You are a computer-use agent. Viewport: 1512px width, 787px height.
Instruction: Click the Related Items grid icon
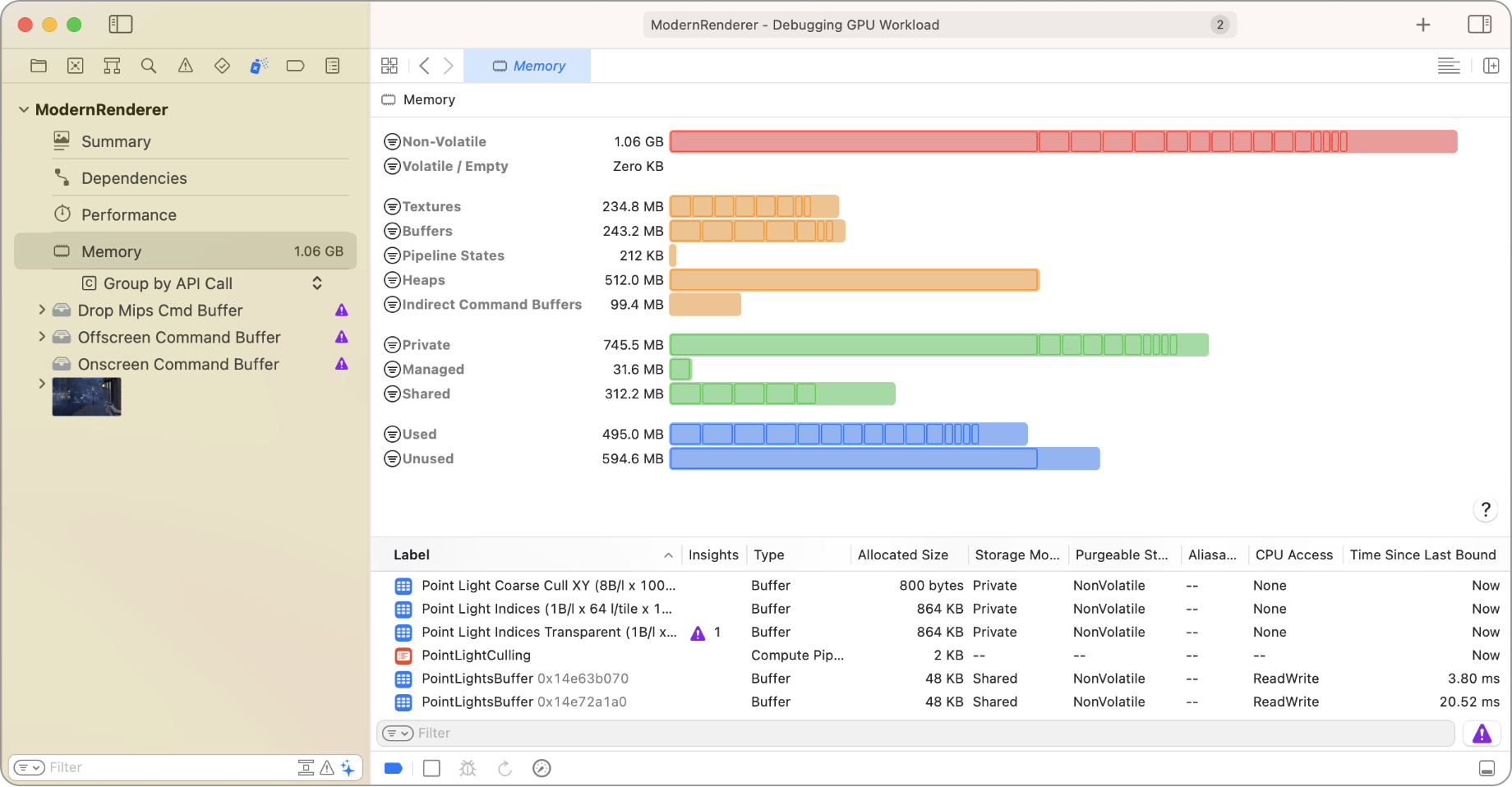[x=390, y=66]
